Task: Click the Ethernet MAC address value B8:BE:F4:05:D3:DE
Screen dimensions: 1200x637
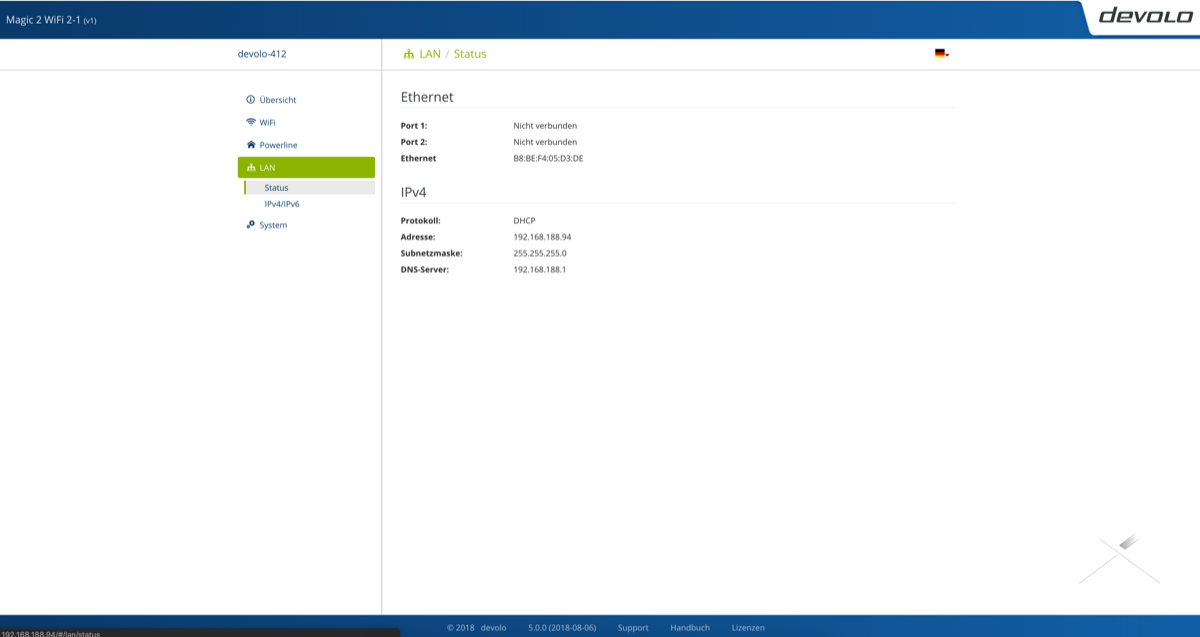Action: (x=548, y=158)
